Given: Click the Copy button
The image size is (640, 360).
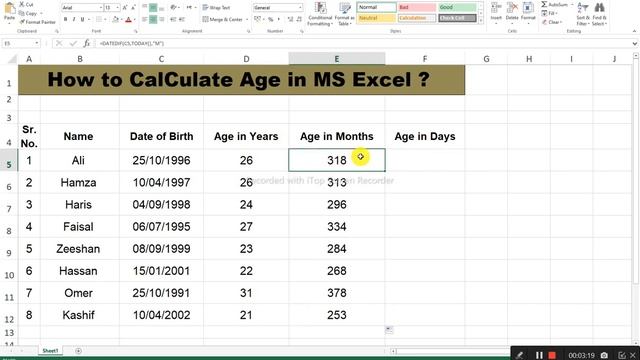Looking at the screenshot, I should (29, 13).
